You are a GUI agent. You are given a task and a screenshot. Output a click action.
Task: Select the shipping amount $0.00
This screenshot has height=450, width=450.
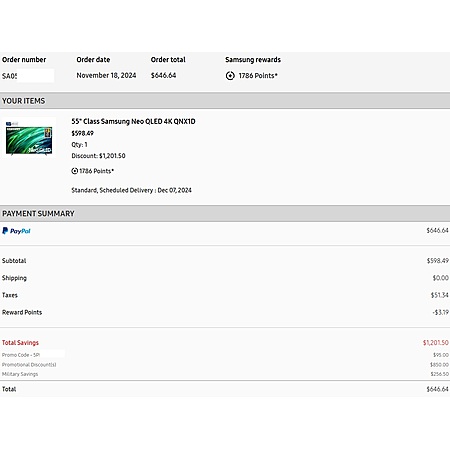click(x=440, y=278)
